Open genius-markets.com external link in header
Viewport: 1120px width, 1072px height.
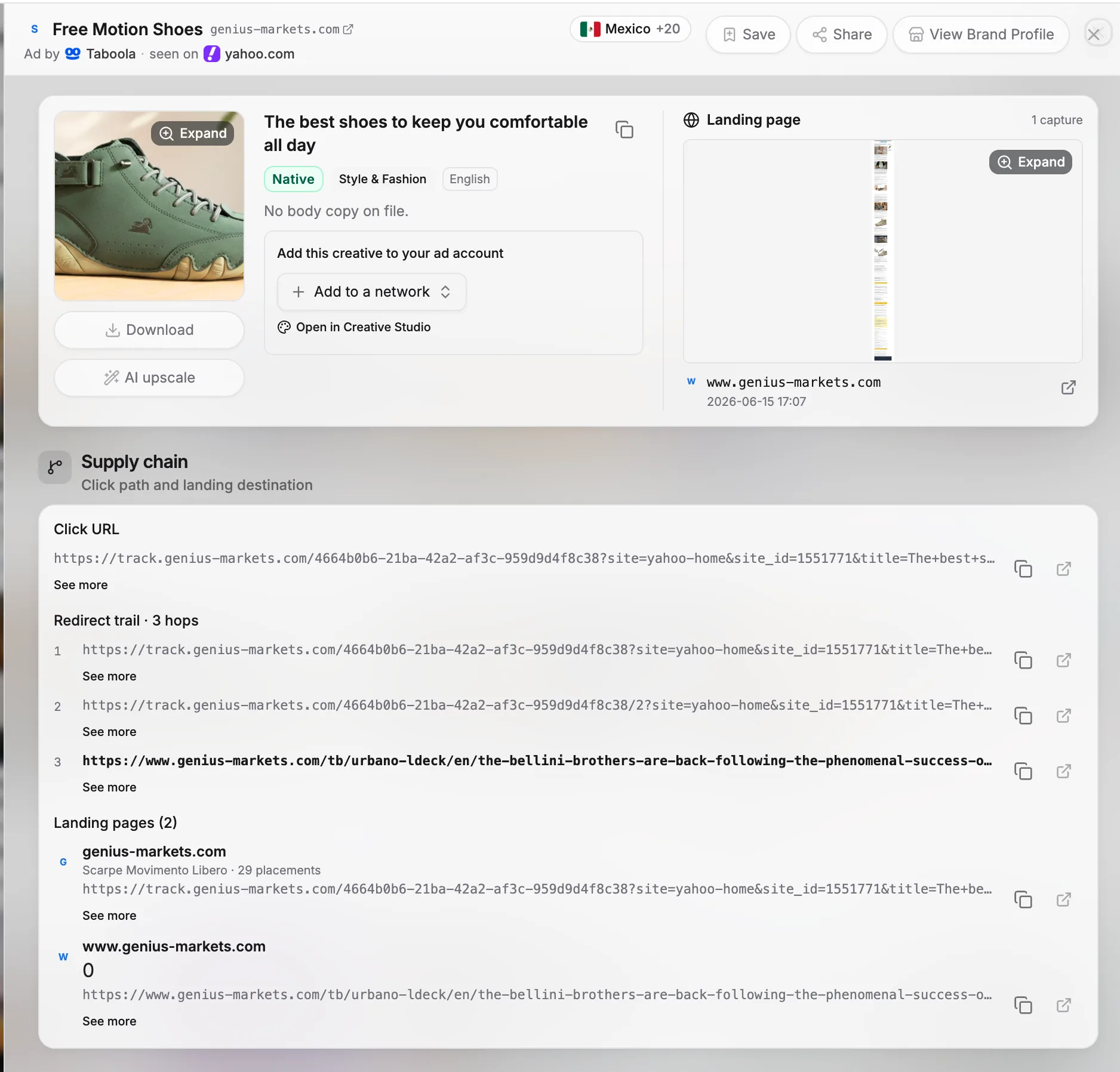(349, 29)
